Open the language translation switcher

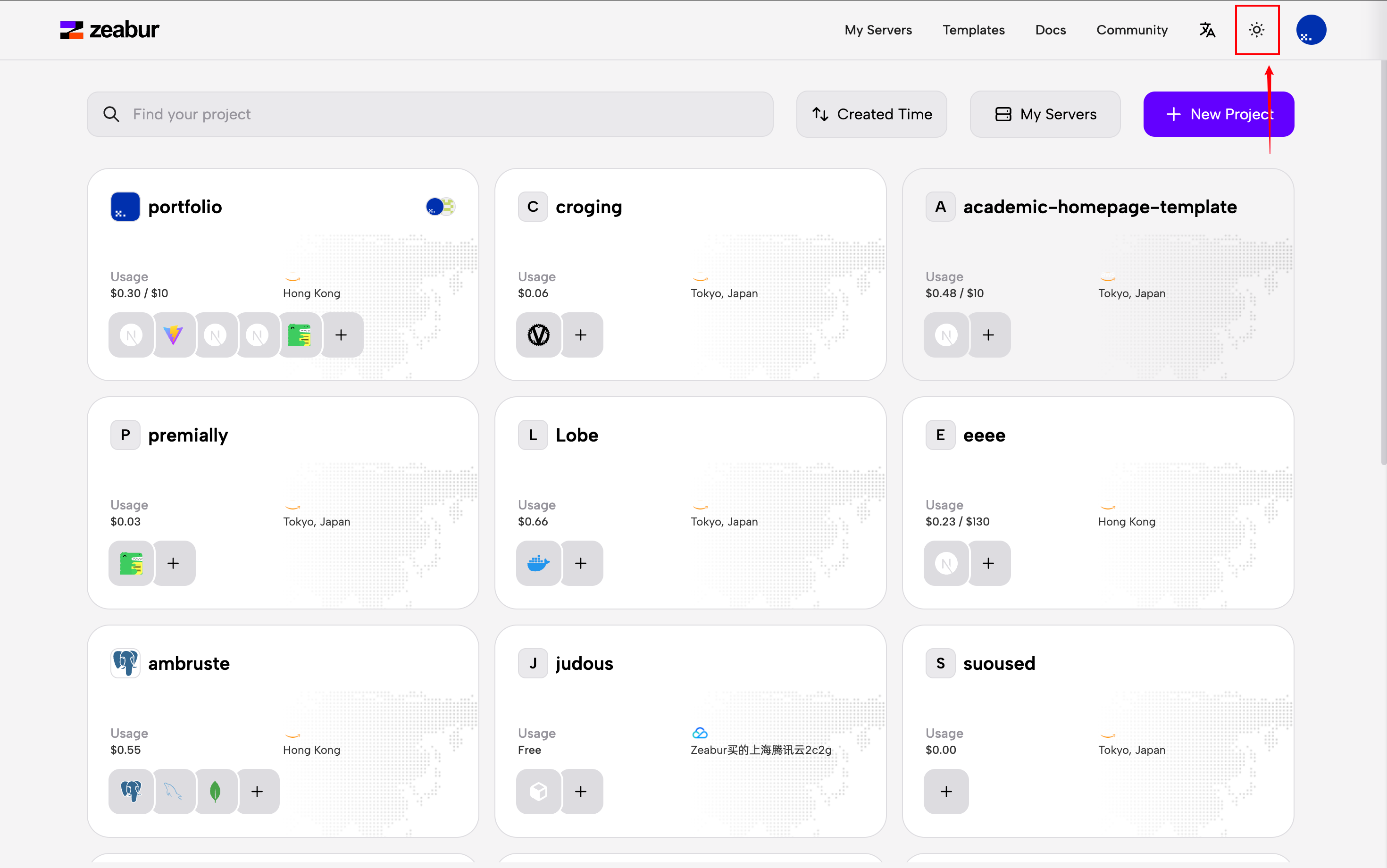tap(1207, 30)
